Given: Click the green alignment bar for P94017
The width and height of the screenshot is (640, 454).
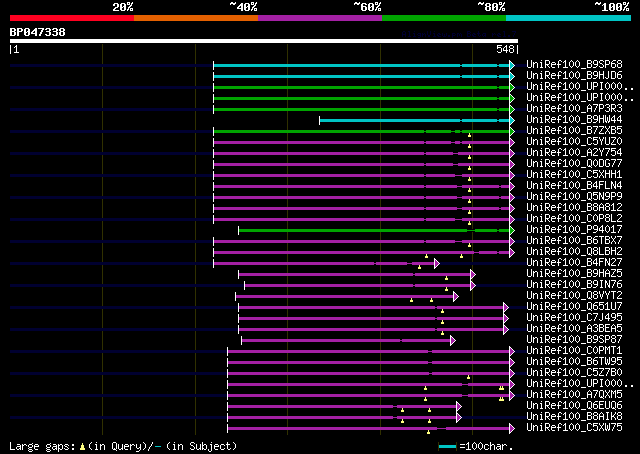Looking at the screenshot, I should [374, 231].
